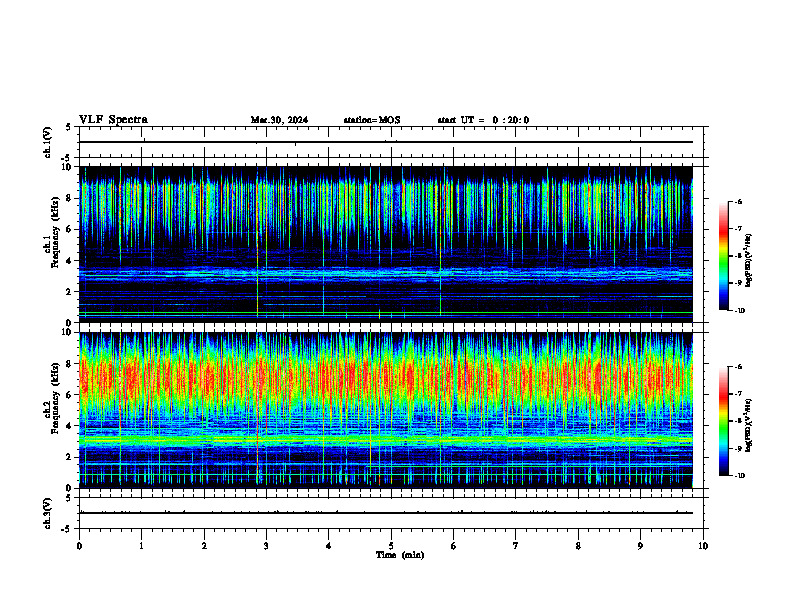Screen dimensions: 792x612
Task: Click time axis tick label "10"
Action: pyautogui.click(x=703, y=546)
